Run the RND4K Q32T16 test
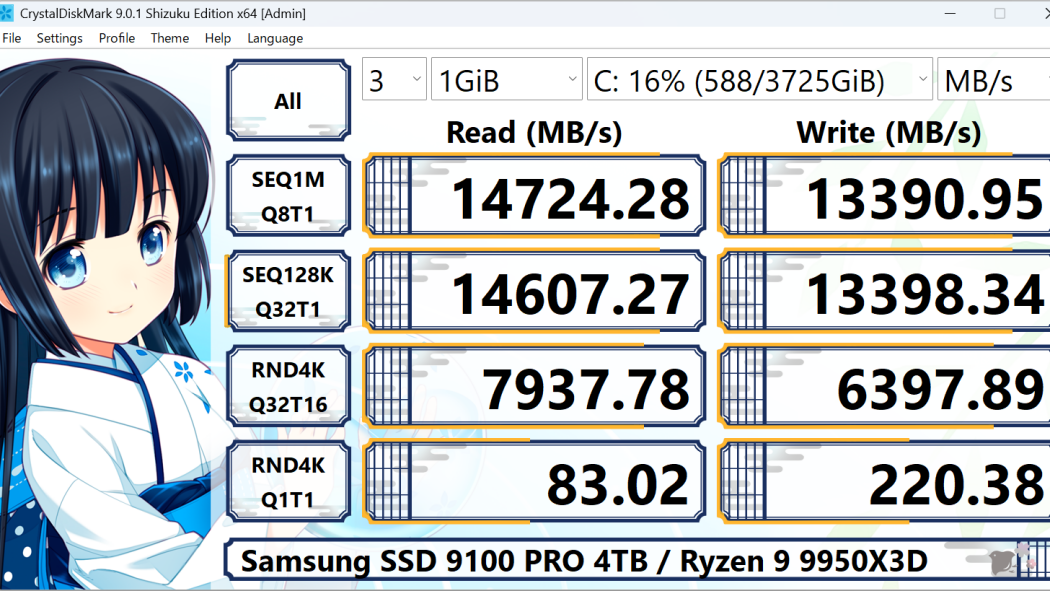 pos(288,386)
